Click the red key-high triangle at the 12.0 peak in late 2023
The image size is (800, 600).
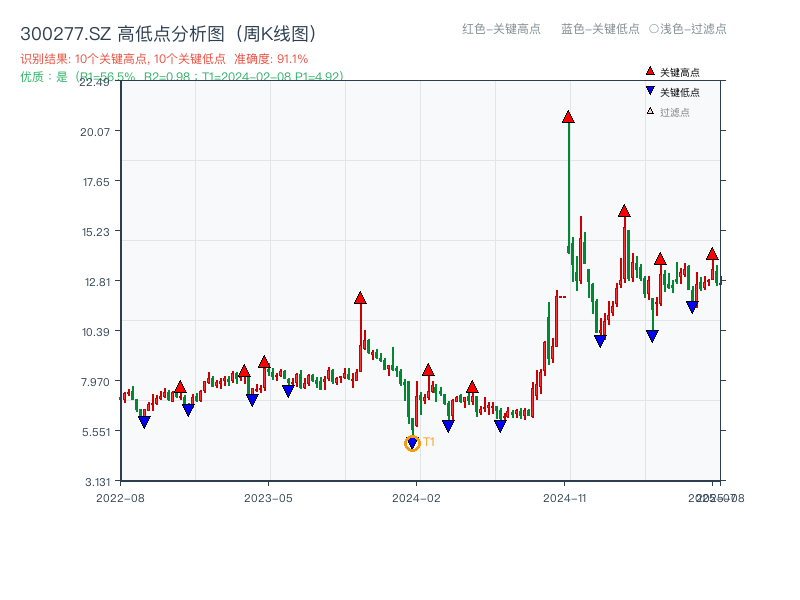(360, 297)
